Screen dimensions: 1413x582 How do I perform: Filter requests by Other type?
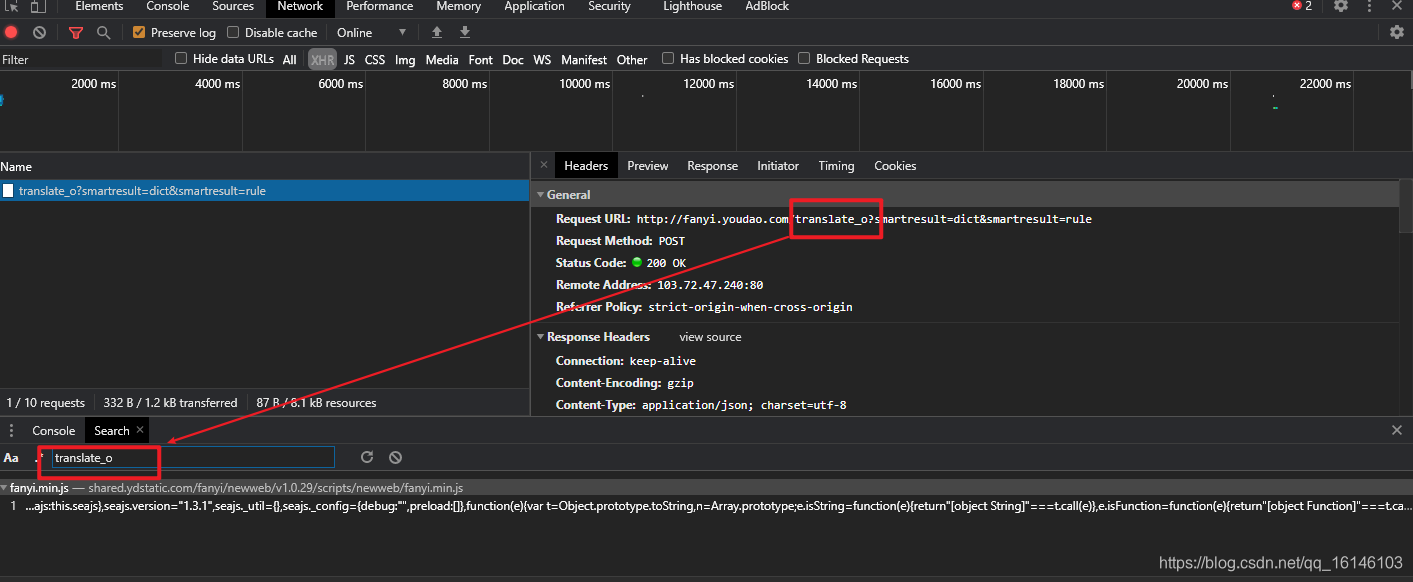click(632, 59)
